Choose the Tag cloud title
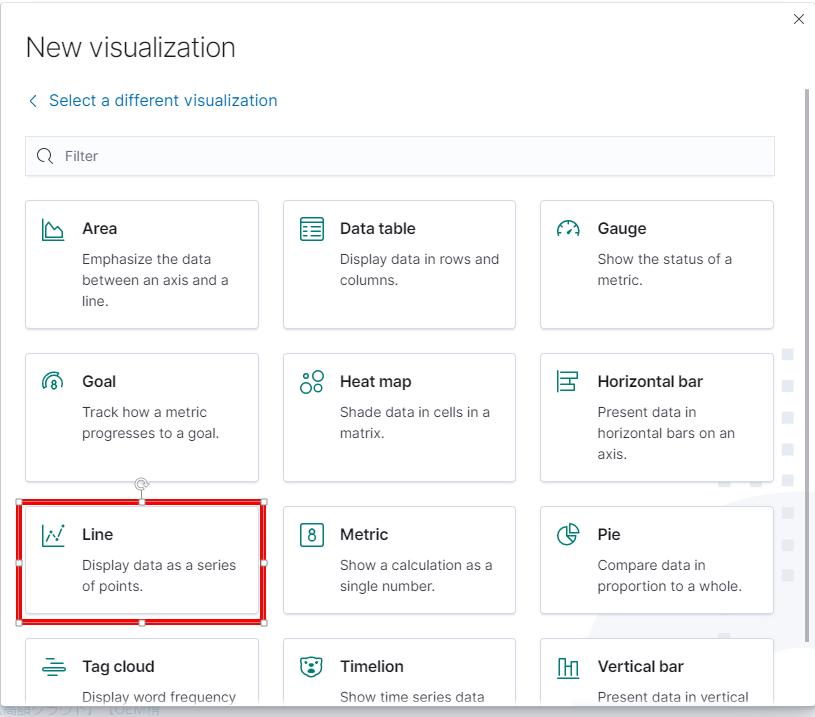The image size is (815, 717). coord(118,667)
